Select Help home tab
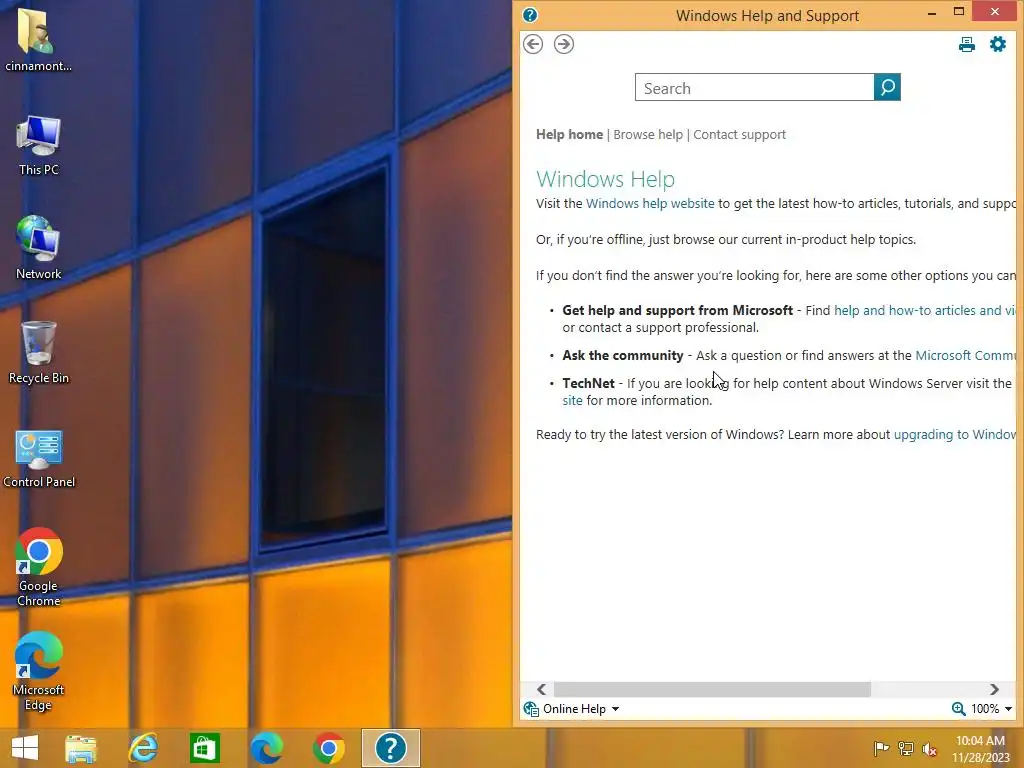 pos(569,135)
